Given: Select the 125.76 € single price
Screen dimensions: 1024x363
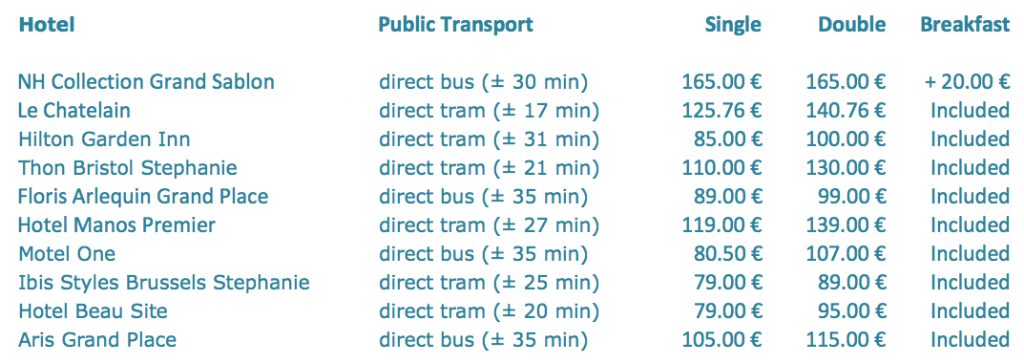Looking at the screenshot, I should pyautogui.click(x=722, y=110).
